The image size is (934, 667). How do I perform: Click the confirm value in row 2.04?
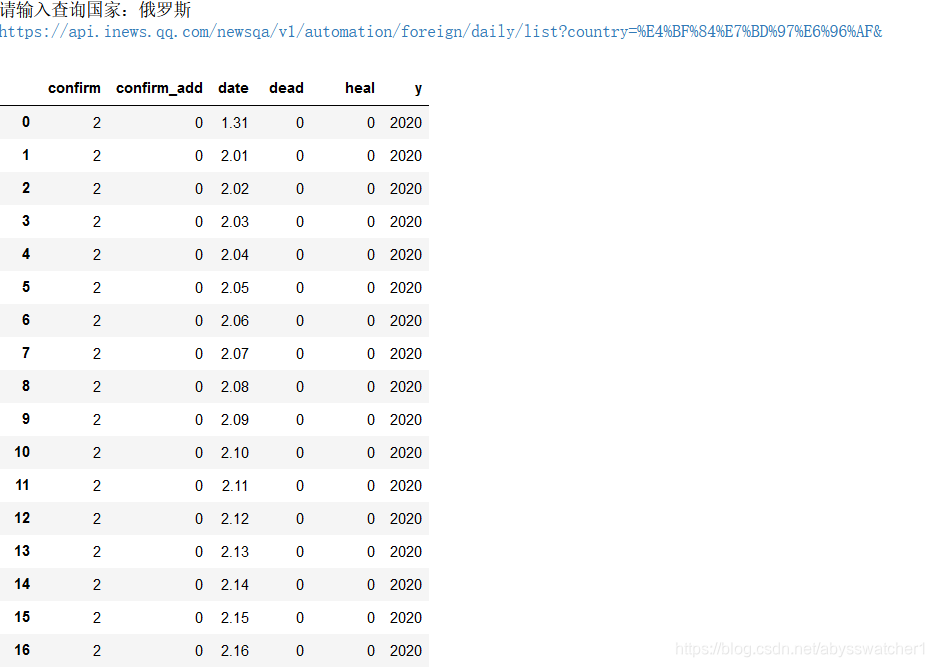(96, 255)
